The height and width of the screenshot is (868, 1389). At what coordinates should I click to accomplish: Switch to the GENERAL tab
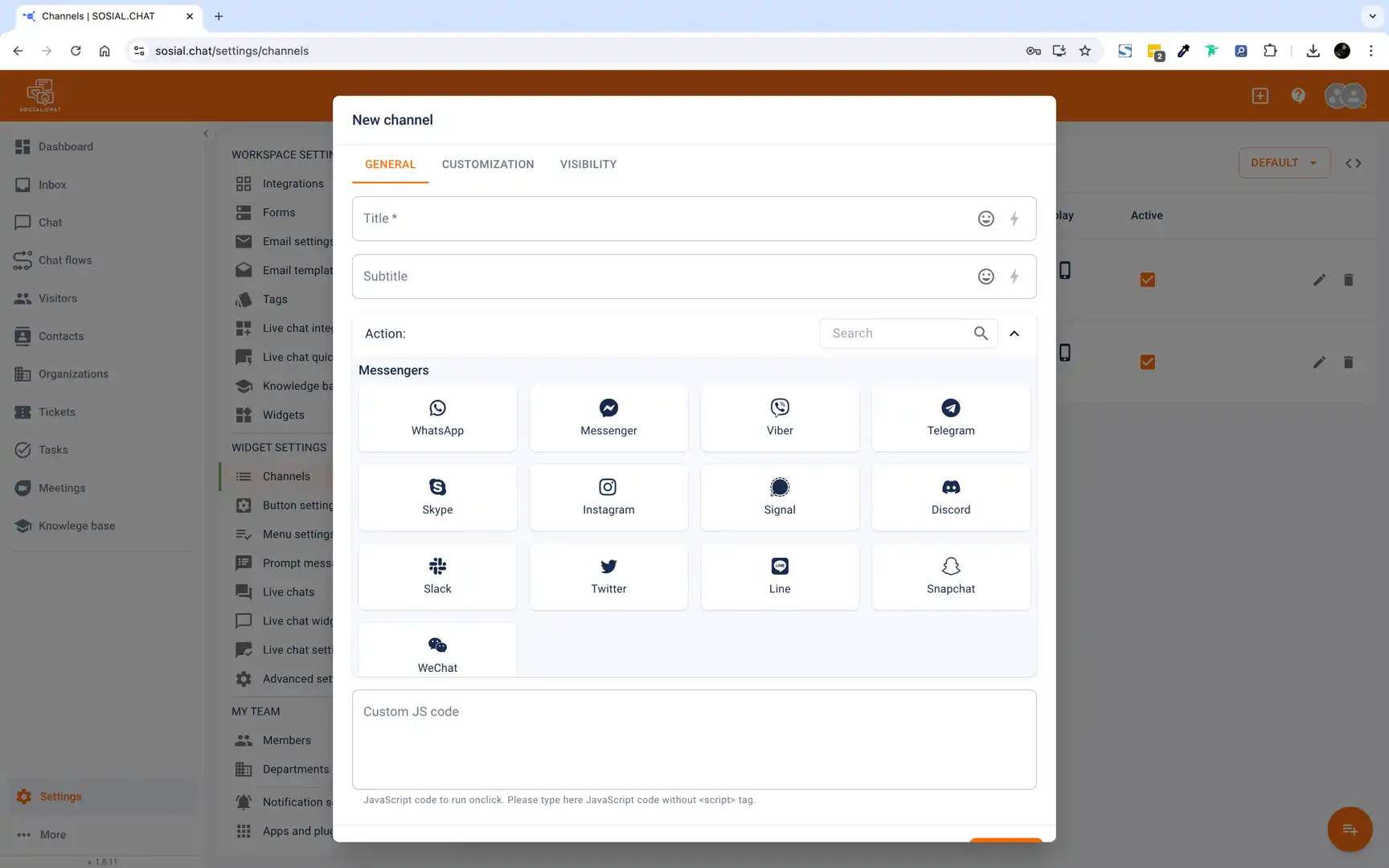pos(390,164)
